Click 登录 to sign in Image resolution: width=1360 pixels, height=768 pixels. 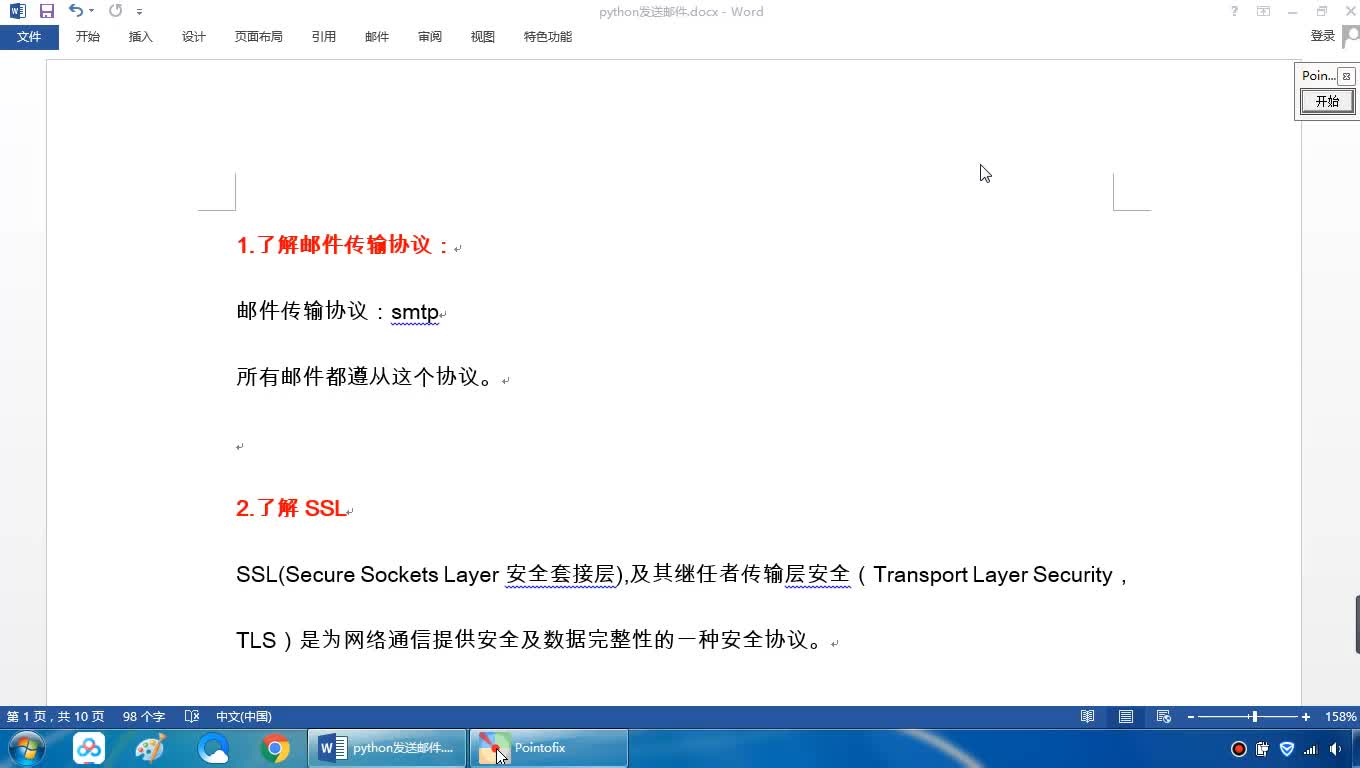[x=1322, y=36]
